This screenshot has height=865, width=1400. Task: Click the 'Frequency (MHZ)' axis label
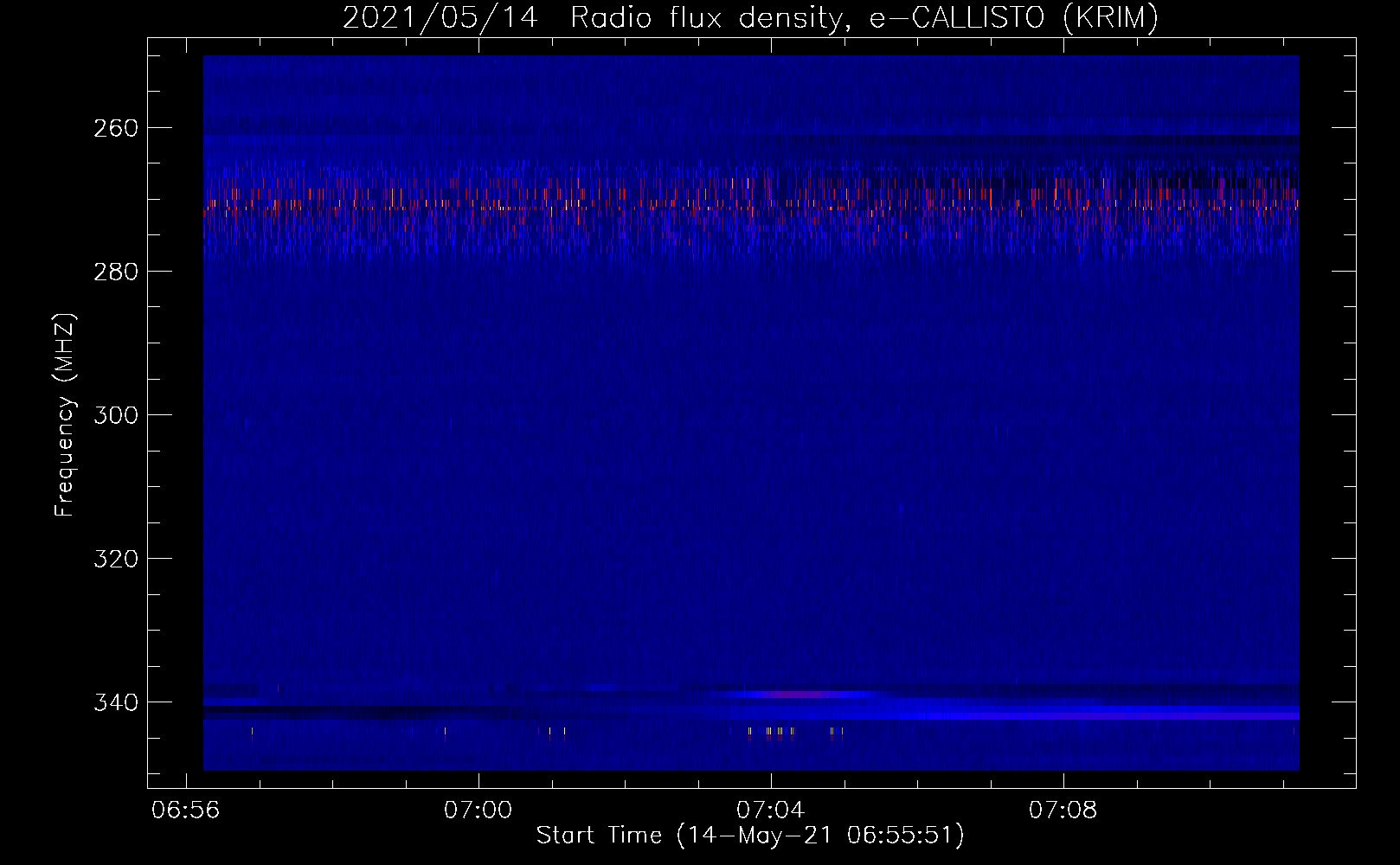click(x=65, y=414)
